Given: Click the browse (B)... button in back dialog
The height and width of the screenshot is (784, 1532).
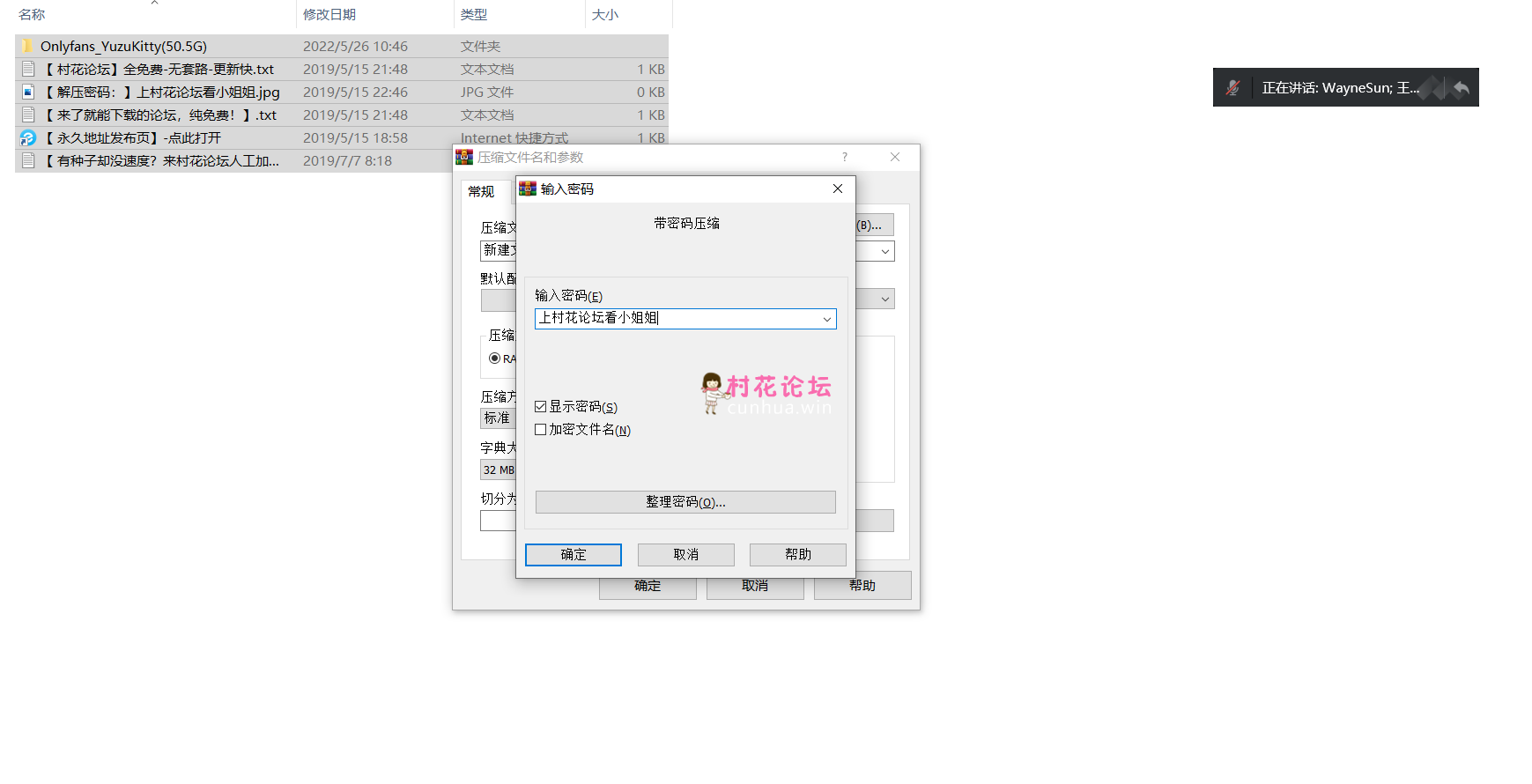Looking at the screenshot, I should pos(875,225).
